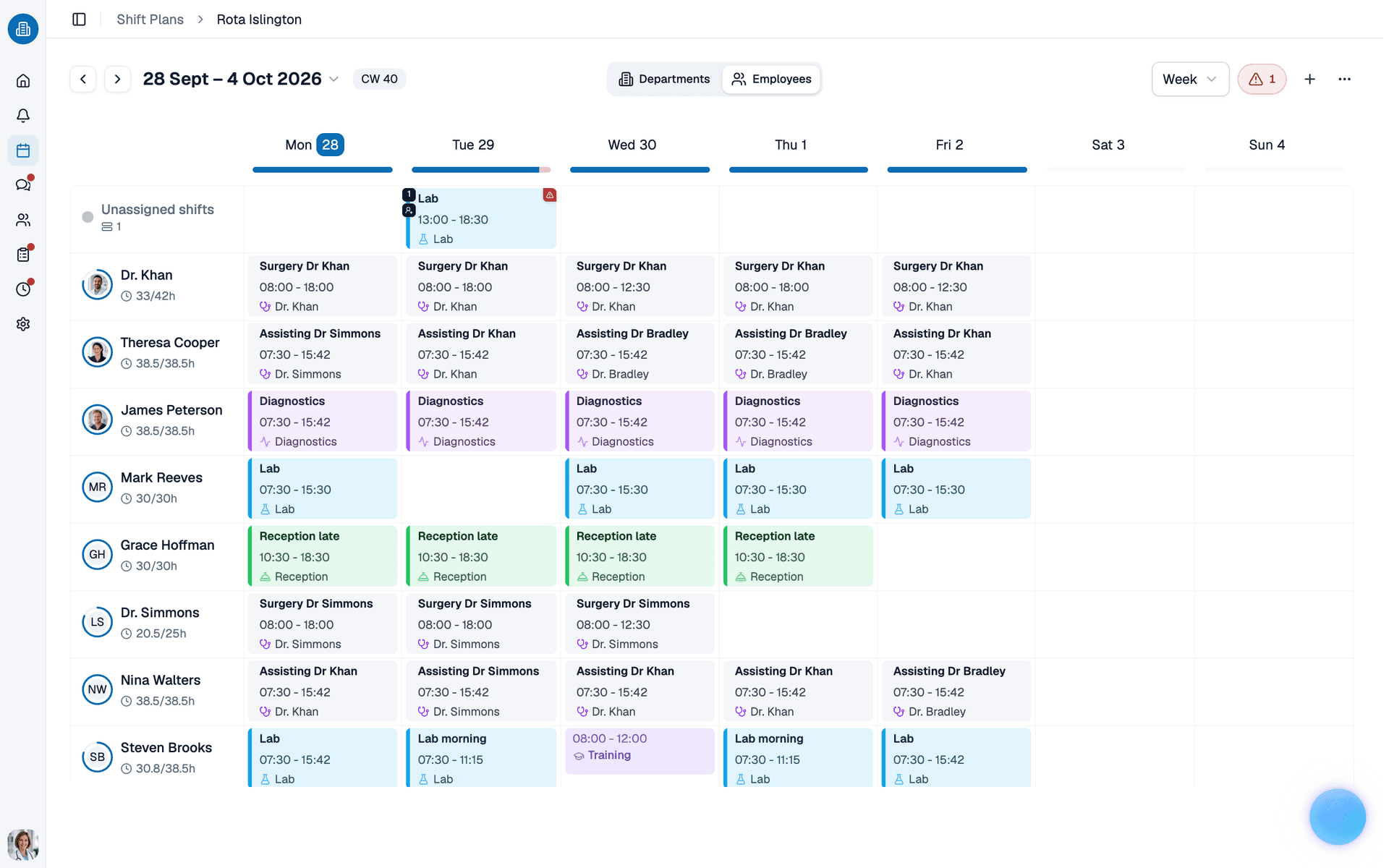
Task: Open the settings gear icon
Action: [23, 324]
